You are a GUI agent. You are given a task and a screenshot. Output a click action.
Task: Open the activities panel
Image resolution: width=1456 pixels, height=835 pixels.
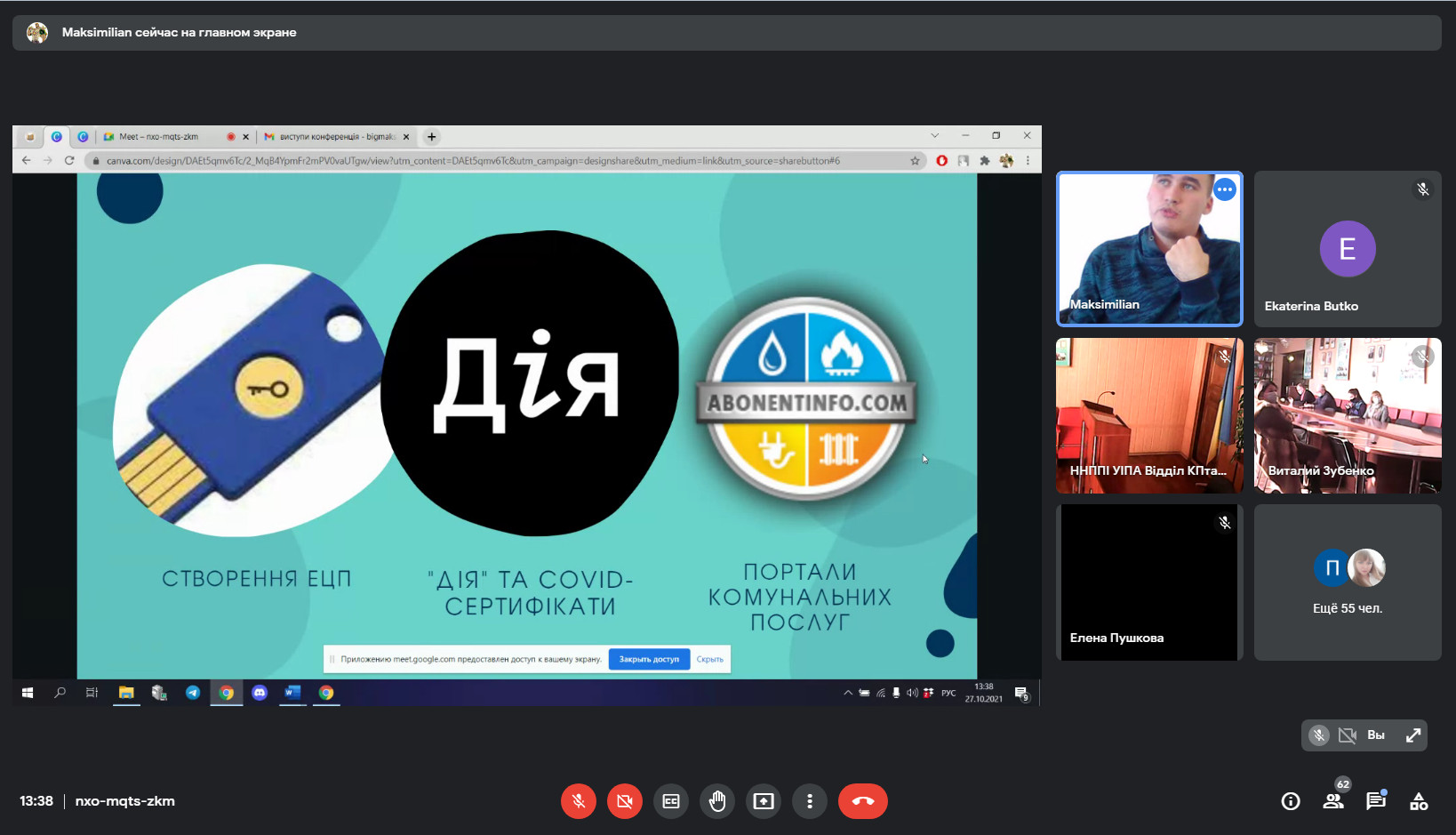tap(1419, 801)
